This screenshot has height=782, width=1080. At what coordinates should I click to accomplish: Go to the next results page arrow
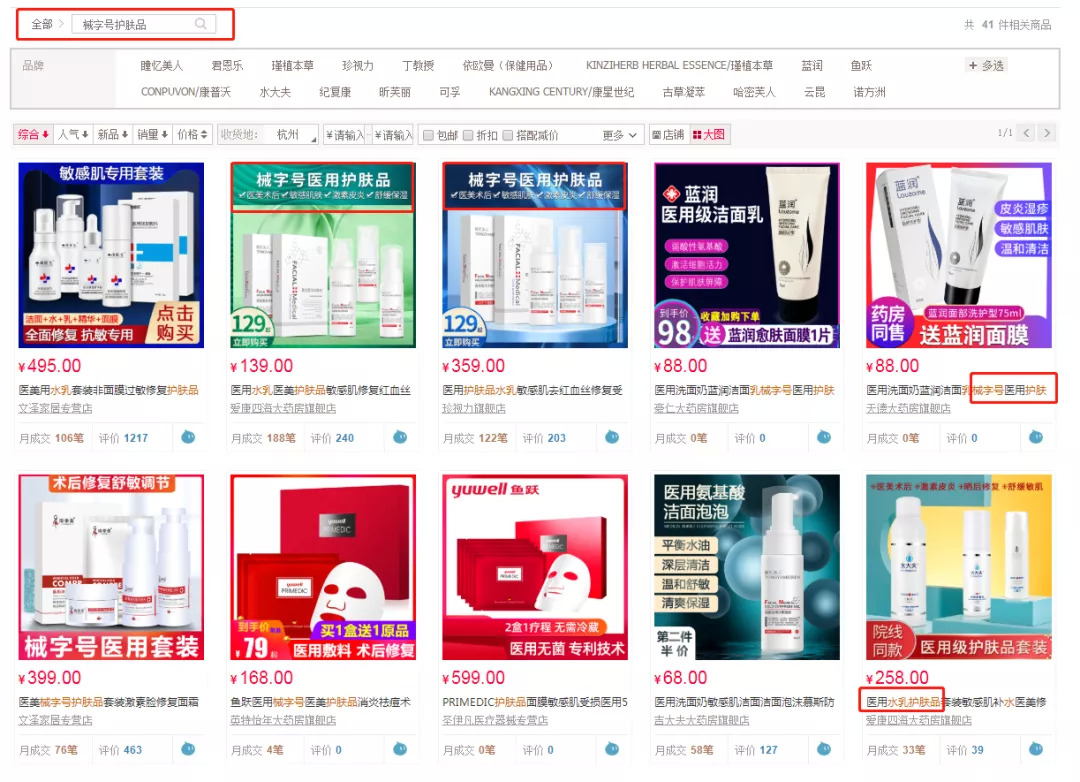tap(1047, 133)
